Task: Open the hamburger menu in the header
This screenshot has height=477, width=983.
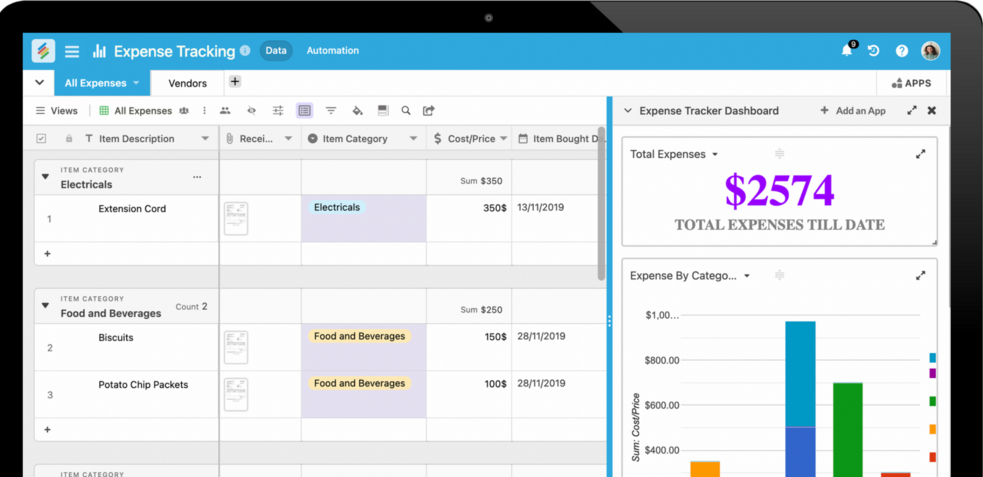Action: (72, 51)
